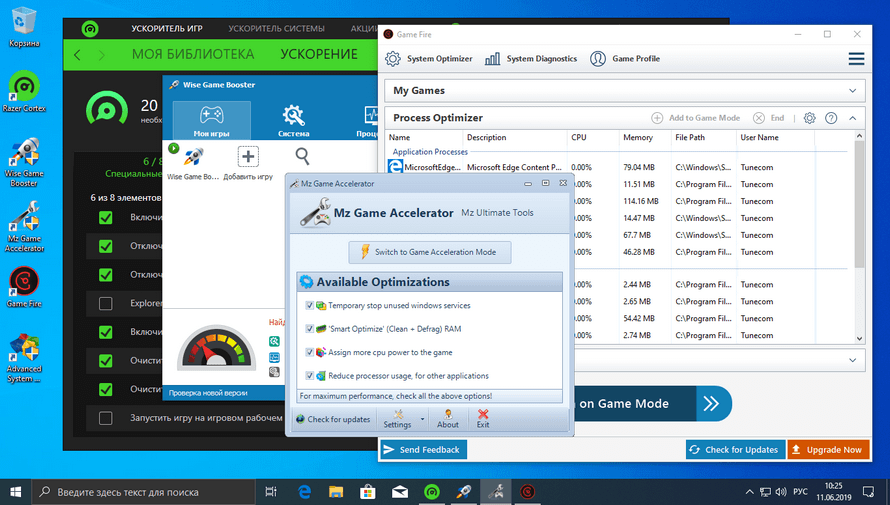Viewport: 890px width, 505px height.
Task: Open Advanced System desktop shortcut
Action: click(x=24, y=359)
